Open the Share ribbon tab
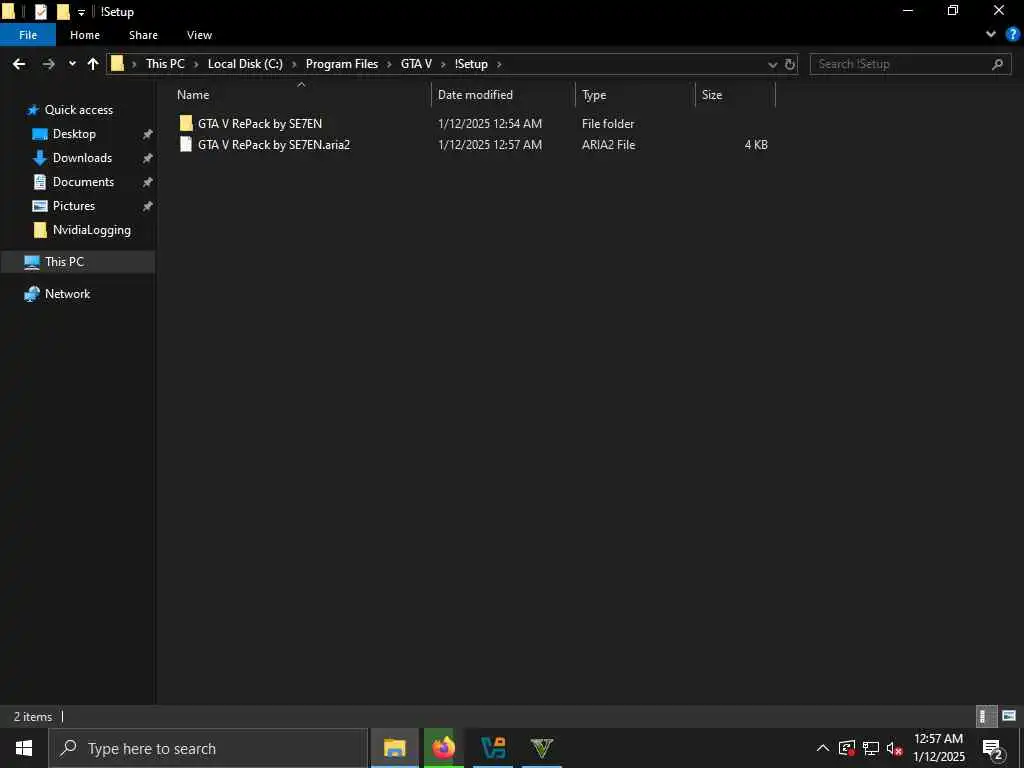 point(143,35)
